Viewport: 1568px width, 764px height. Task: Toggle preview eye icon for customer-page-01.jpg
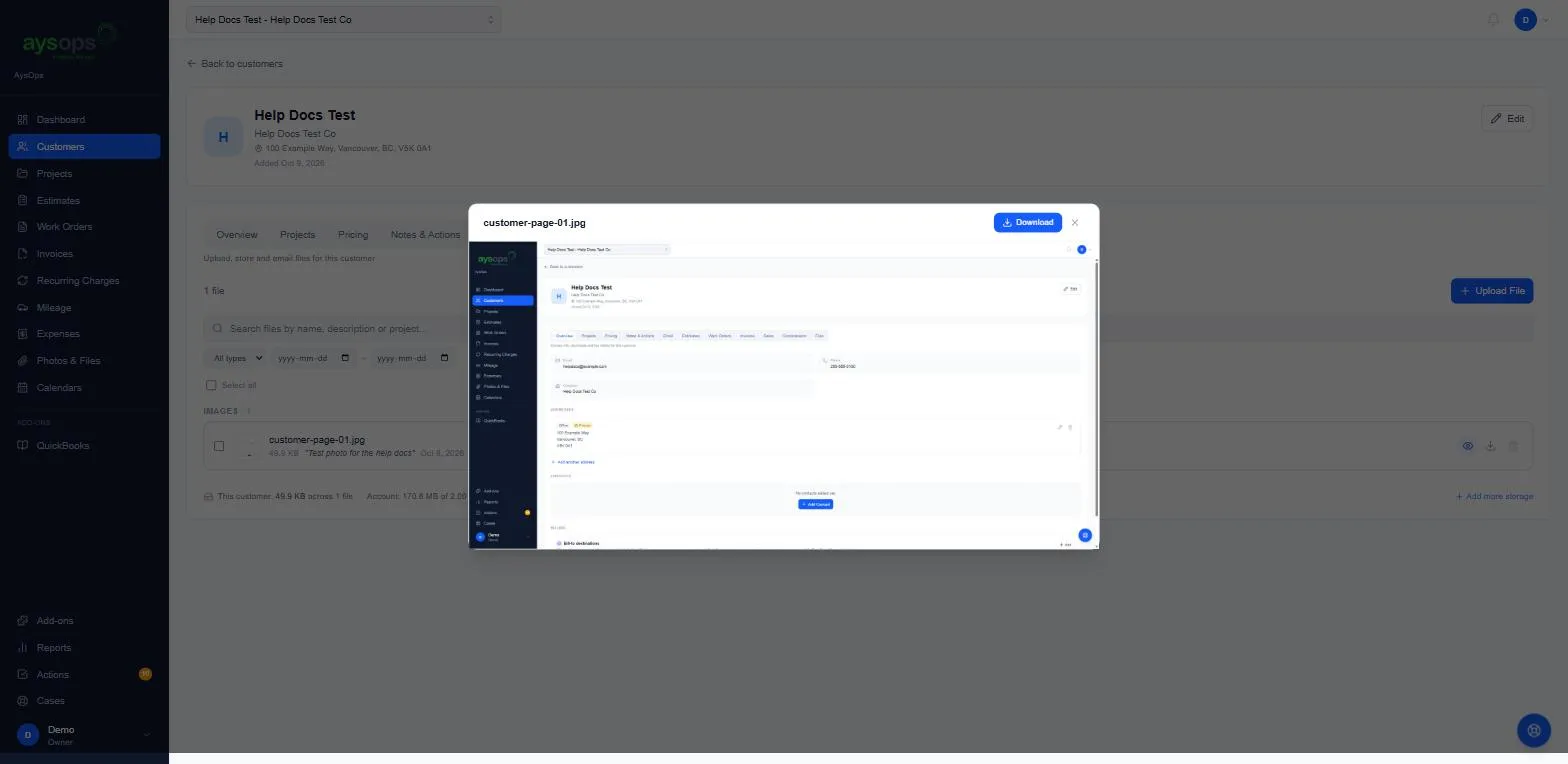tap(1468, 446)
